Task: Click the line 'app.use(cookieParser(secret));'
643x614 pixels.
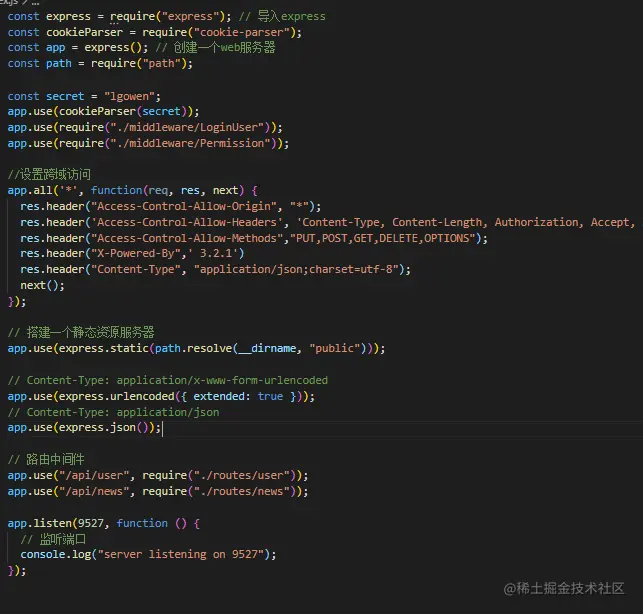Action: 103,111
